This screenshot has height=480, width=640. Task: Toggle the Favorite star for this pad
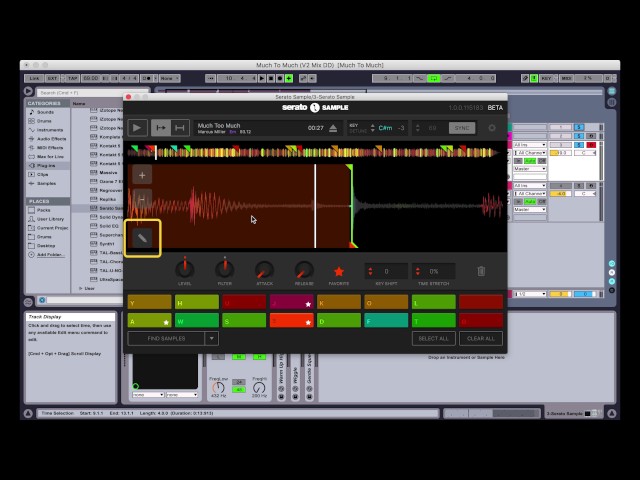point(339,271)
